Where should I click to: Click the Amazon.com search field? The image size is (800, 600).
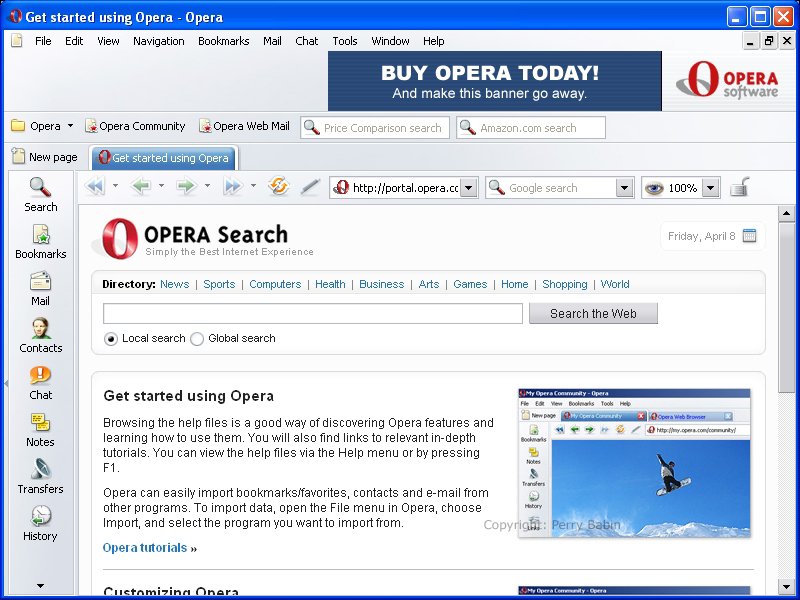tap(531, 127)
